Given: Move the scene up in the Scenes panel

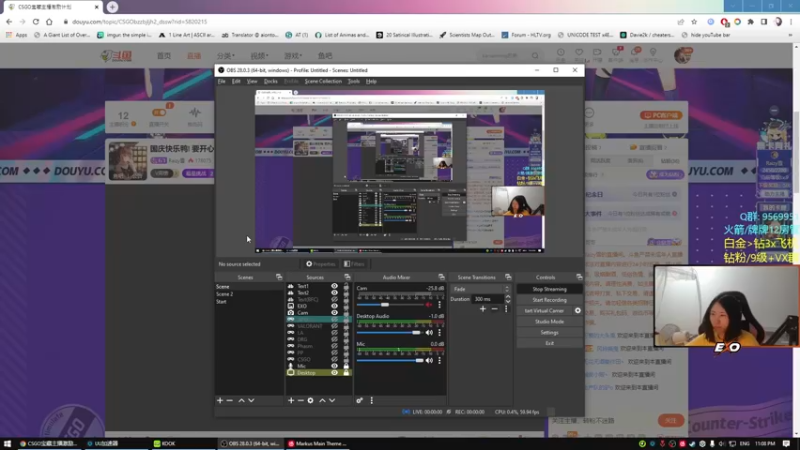Looking at the screenshot, I should (241, 401).
